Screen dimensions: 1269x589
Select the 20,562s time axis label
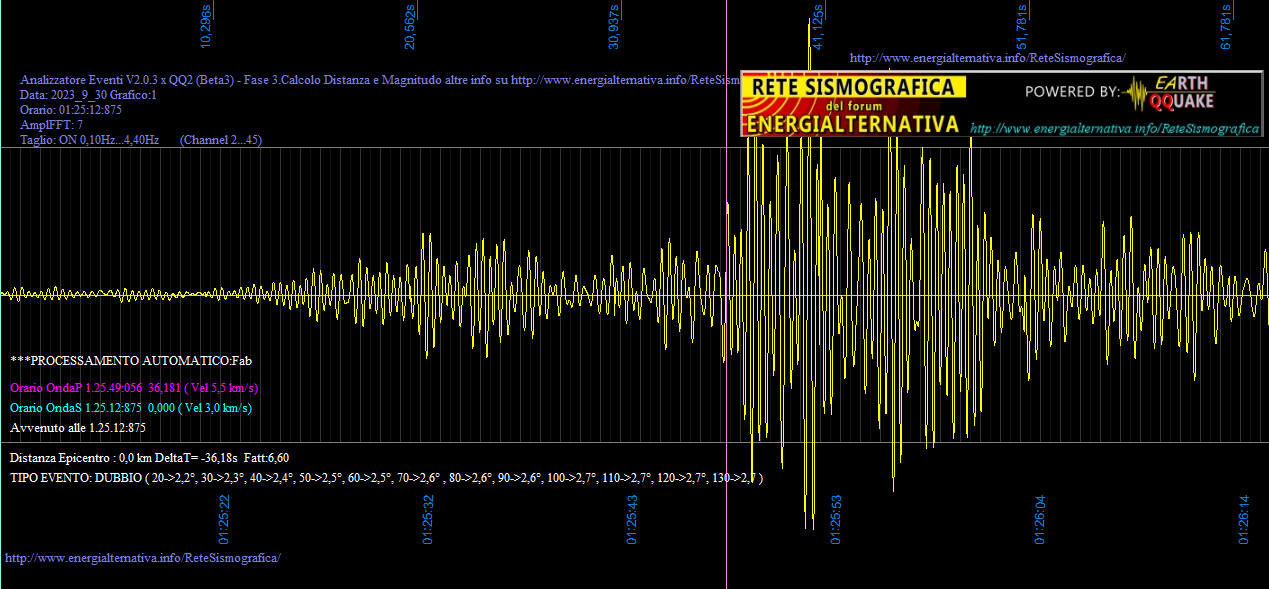[410, 27]
